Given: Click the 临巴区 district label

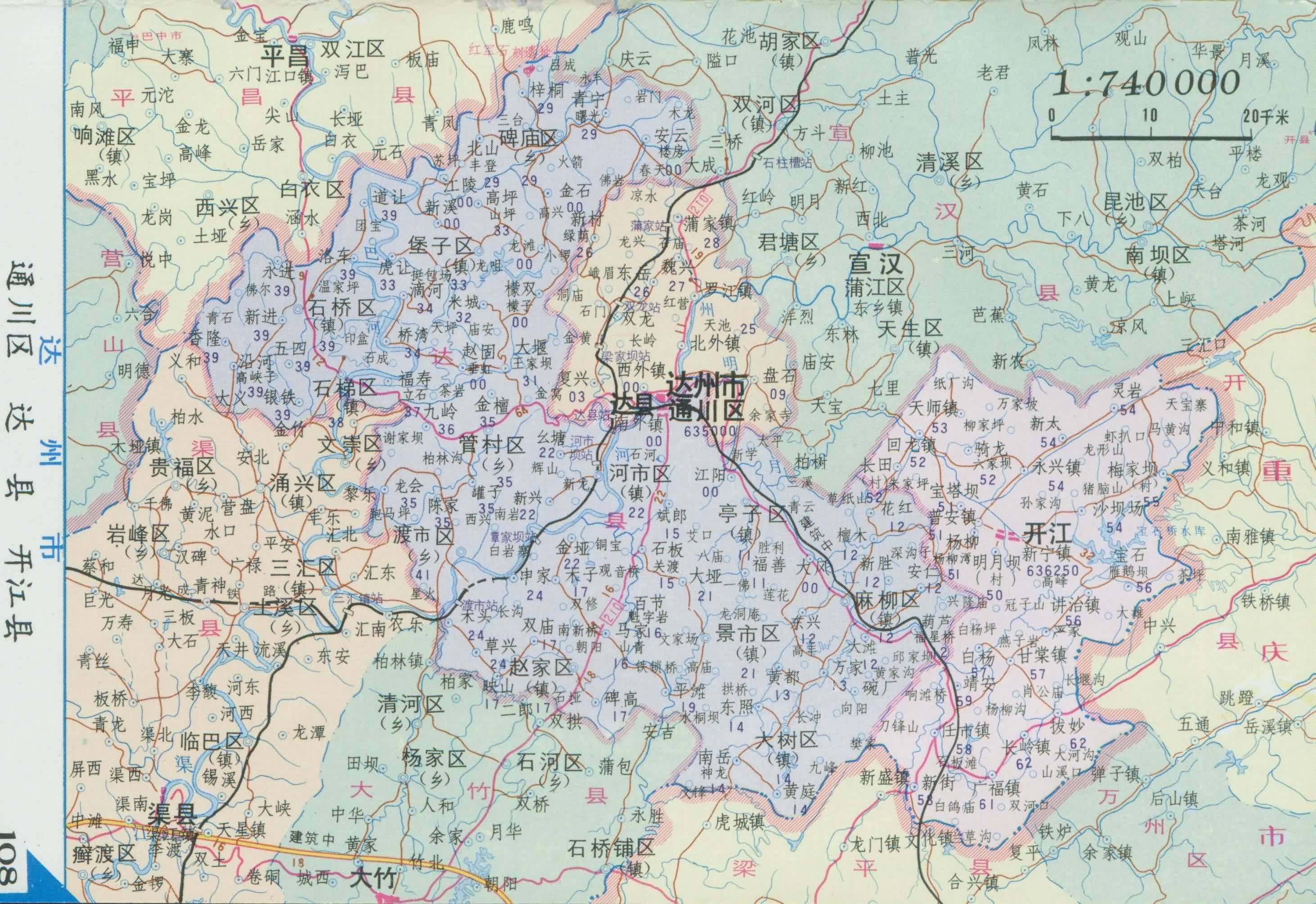Looking at the screenshot, I should pos(210,741).
